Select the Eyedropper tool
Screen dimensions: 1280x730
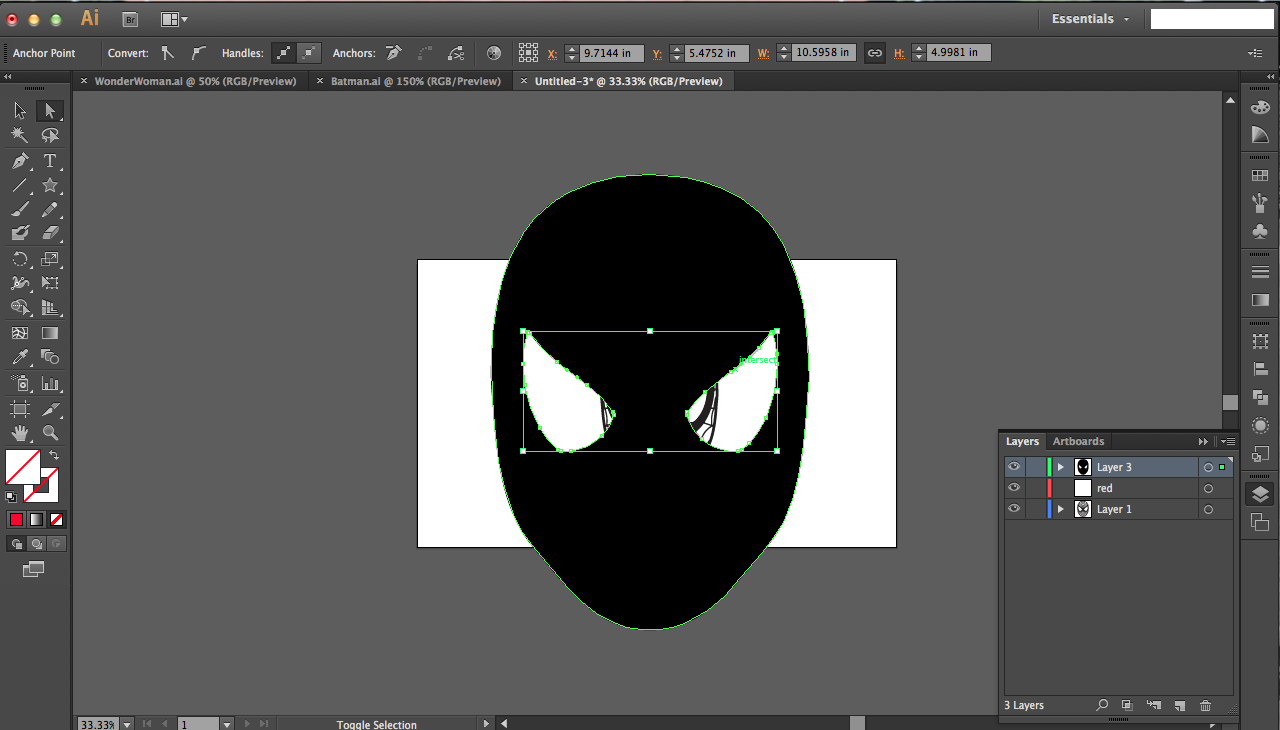[19, 357]
